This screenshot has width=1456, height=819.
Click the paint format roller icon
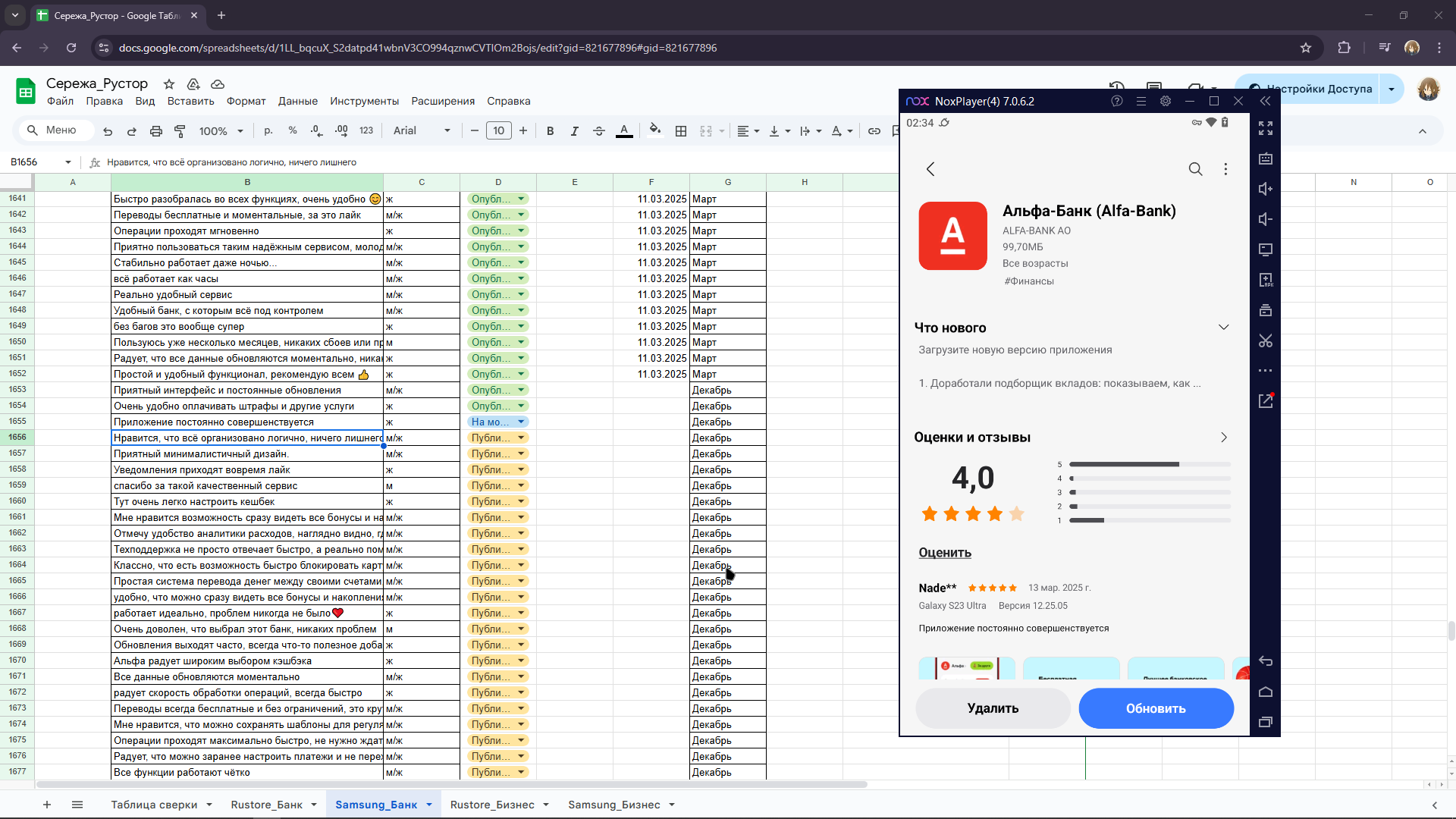pyautogui.click(x=180, y=131)
